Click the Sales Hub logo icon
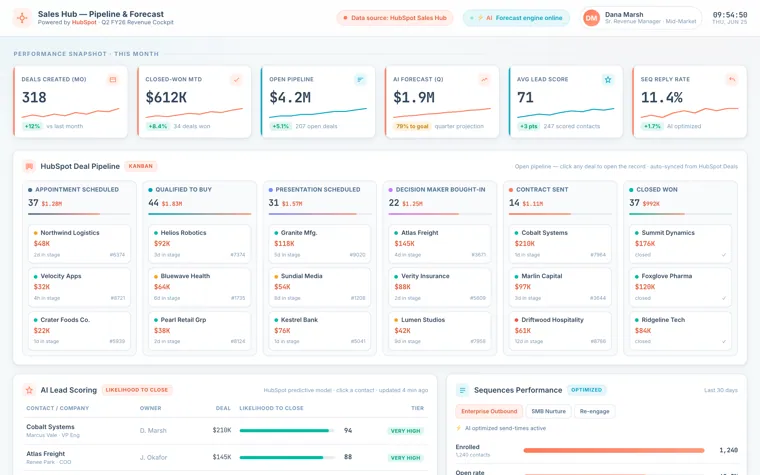The image size is (760, 475). [x=22, y=18]
